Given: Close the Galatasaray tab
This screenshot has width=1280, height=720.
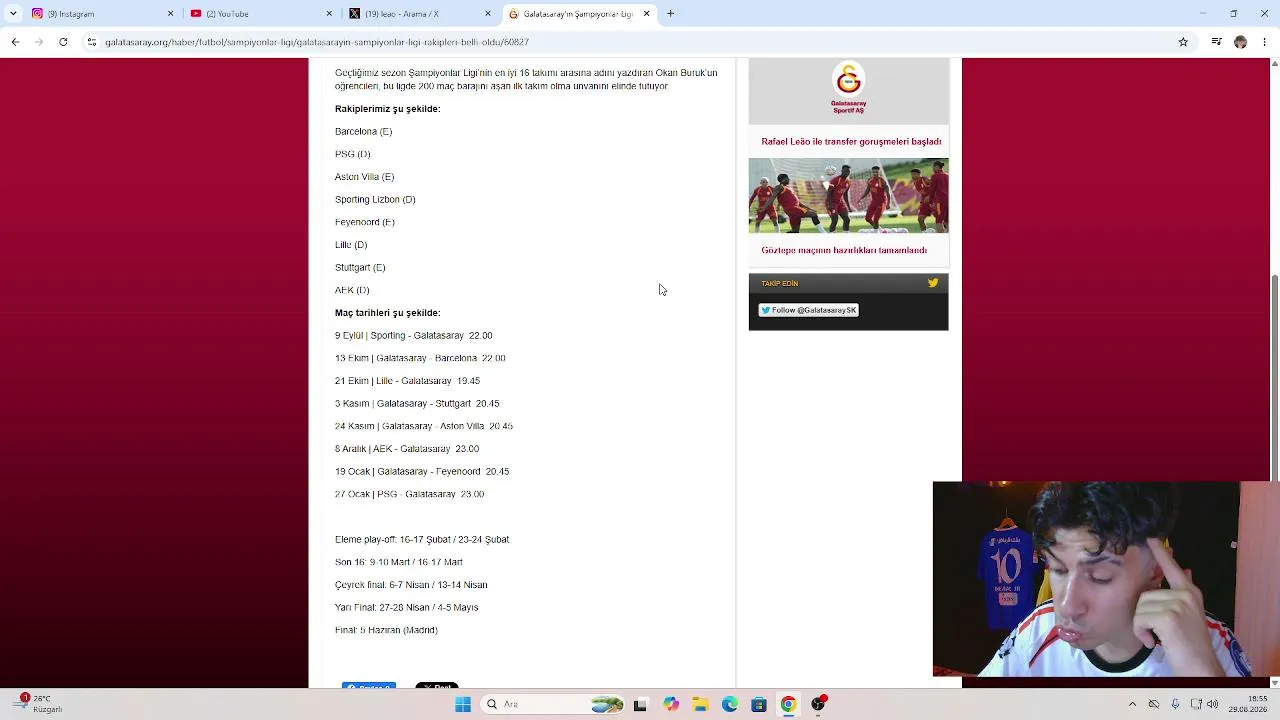Looking at the screenshot, I should (x=646, y=14).
